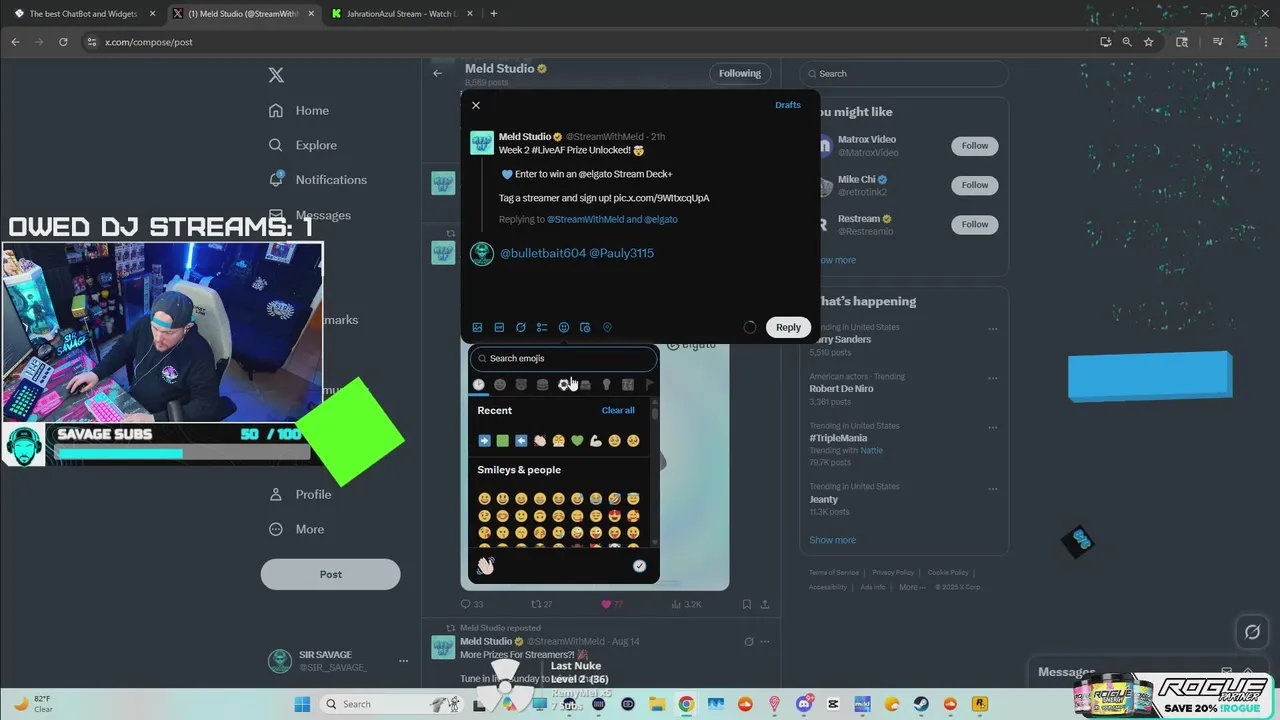Click the X logo in sidebar
This screenshot has width=1280, height=720.
point(277,75)
